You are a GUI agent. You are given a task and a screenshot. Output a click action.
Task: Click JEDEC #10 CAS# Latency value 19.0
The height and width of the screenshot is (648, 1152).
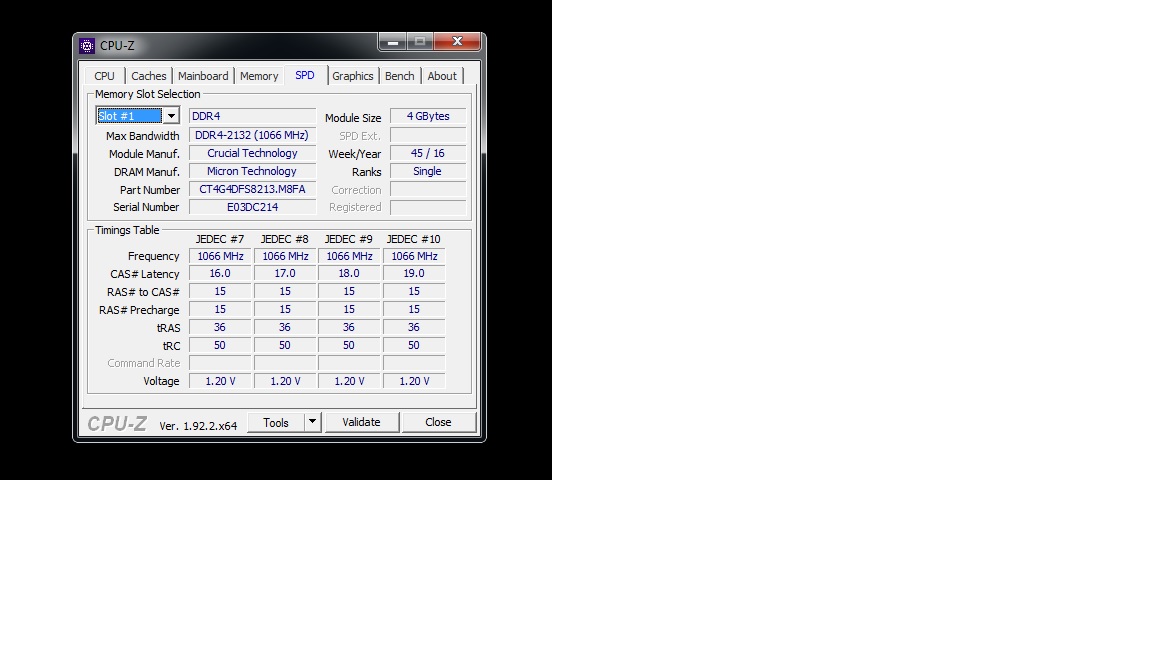click(414, 273)
